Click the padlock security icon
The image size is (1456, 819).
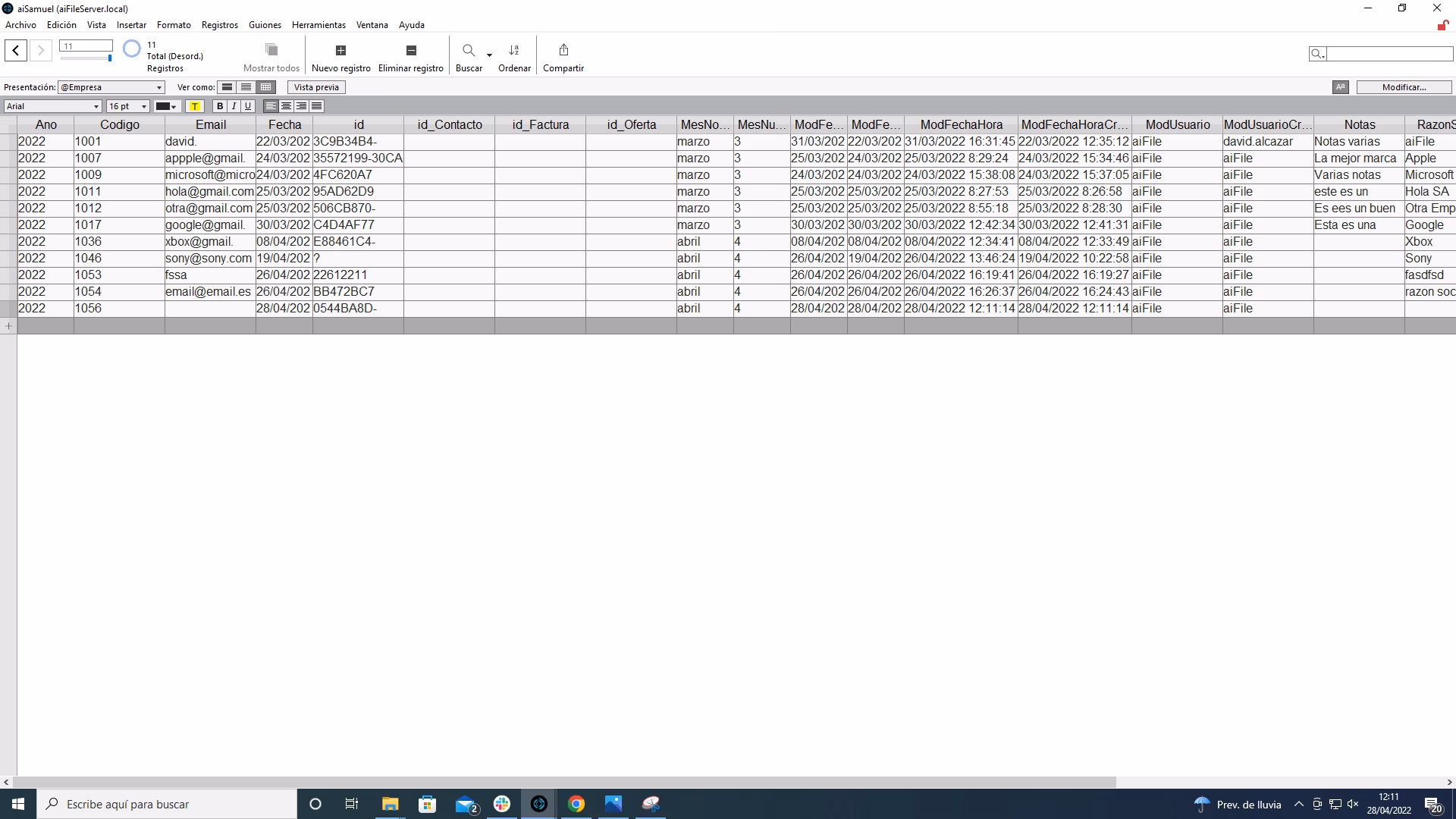[x=1442, y=25]
